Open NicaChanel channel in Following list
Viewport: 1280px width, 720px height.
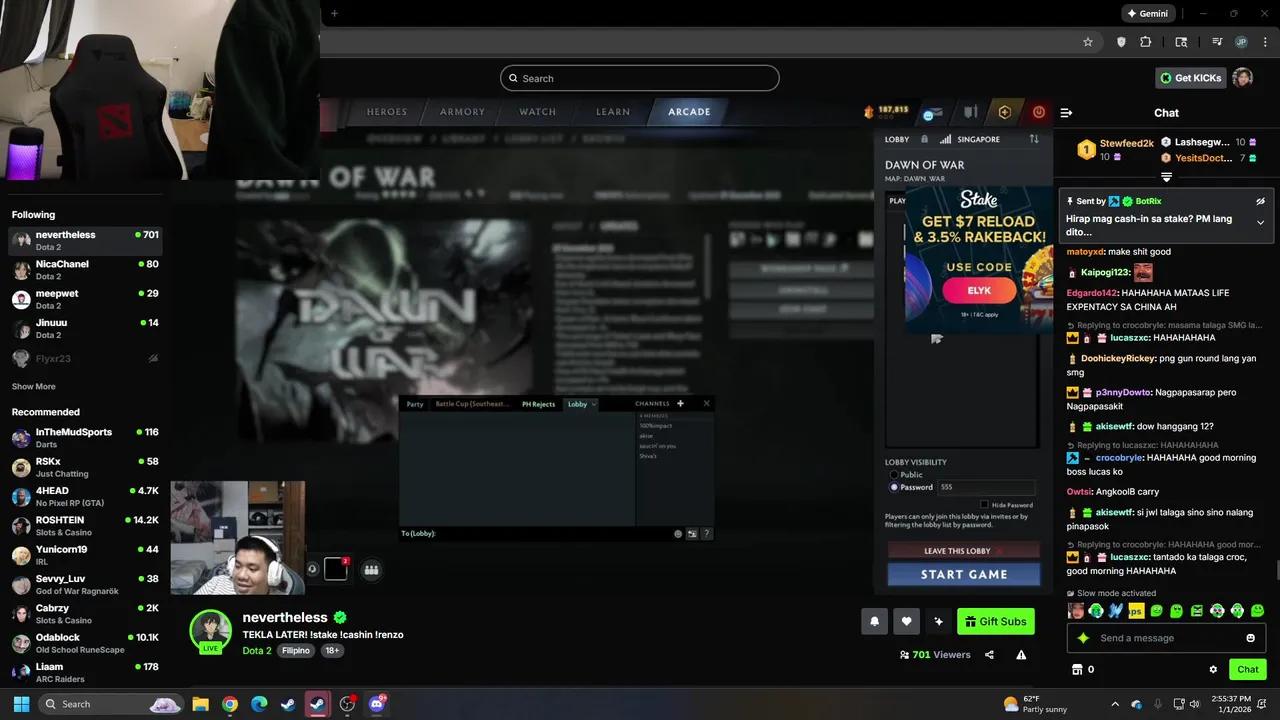[85, 270]
